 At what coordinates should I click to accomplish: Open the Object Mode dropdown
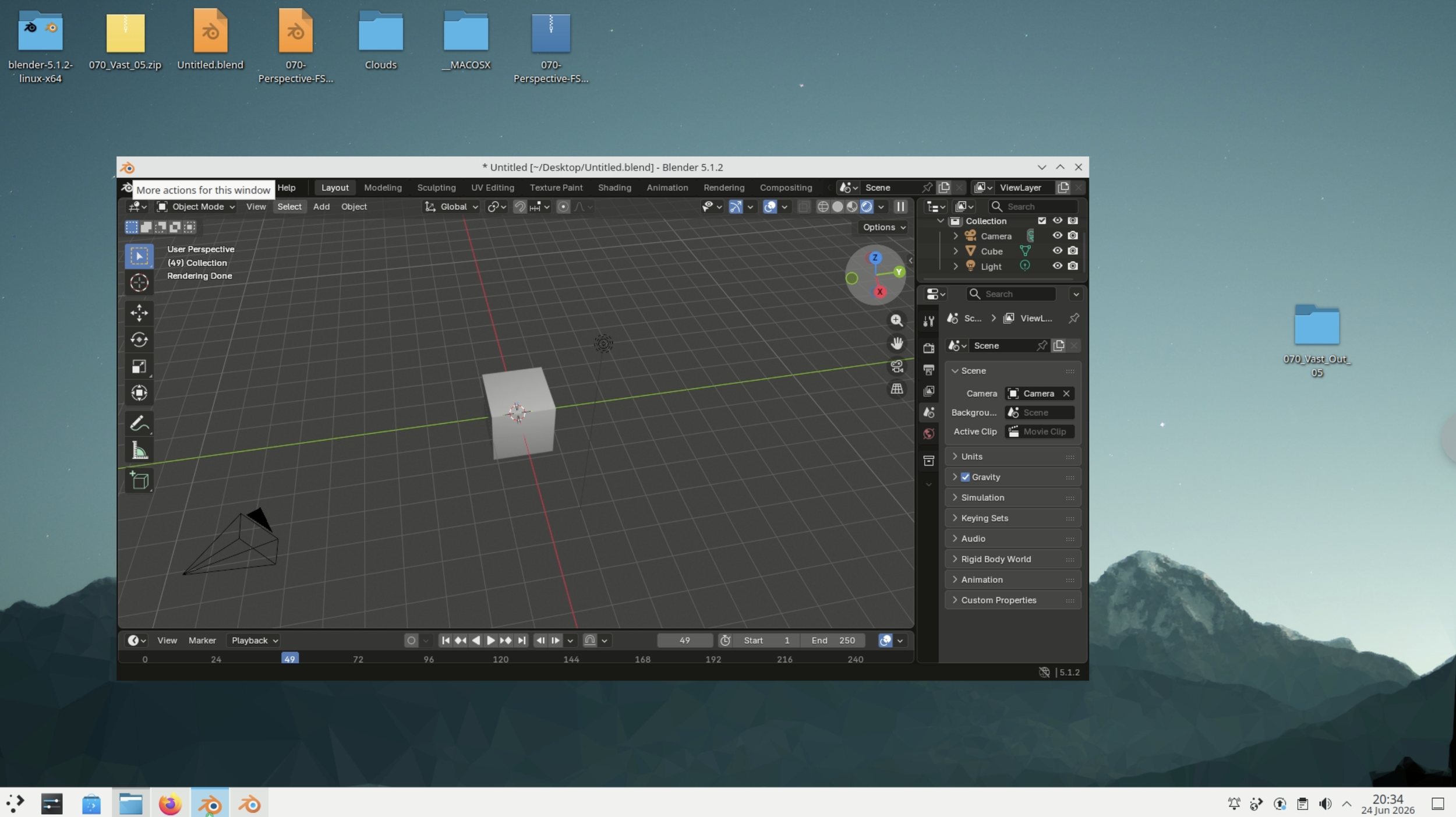tap(196, 207)
